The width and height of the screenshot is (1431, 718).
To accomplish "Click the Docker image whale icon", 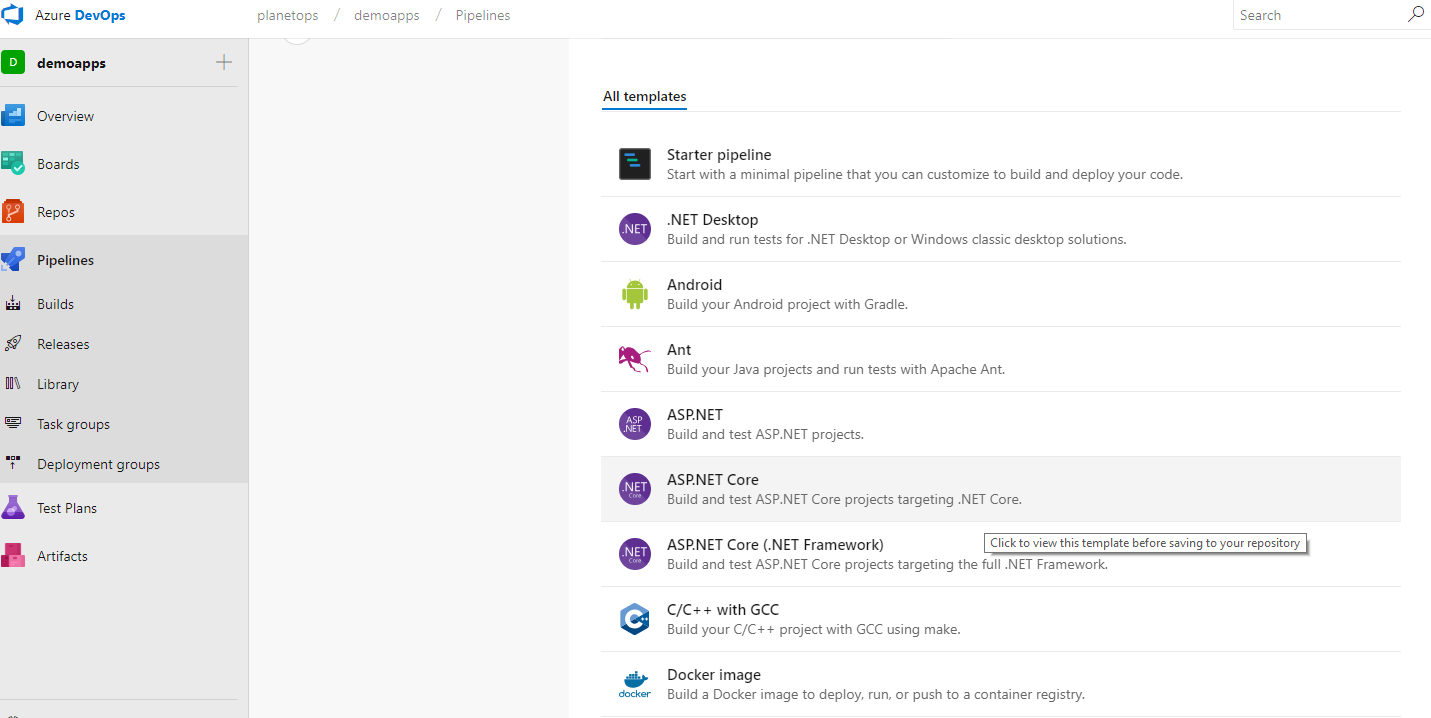I will 635,684.
